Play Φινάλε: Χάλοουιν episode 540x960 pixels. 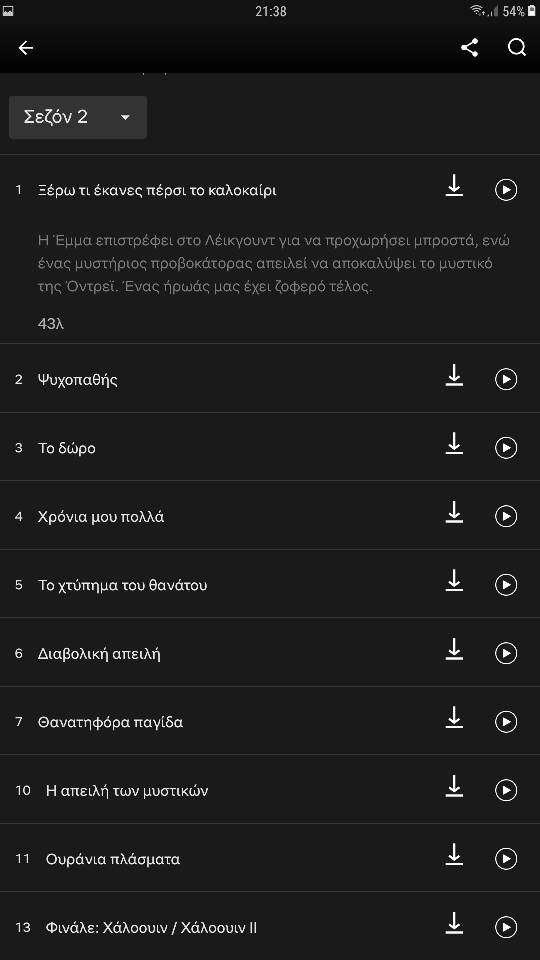506,928
